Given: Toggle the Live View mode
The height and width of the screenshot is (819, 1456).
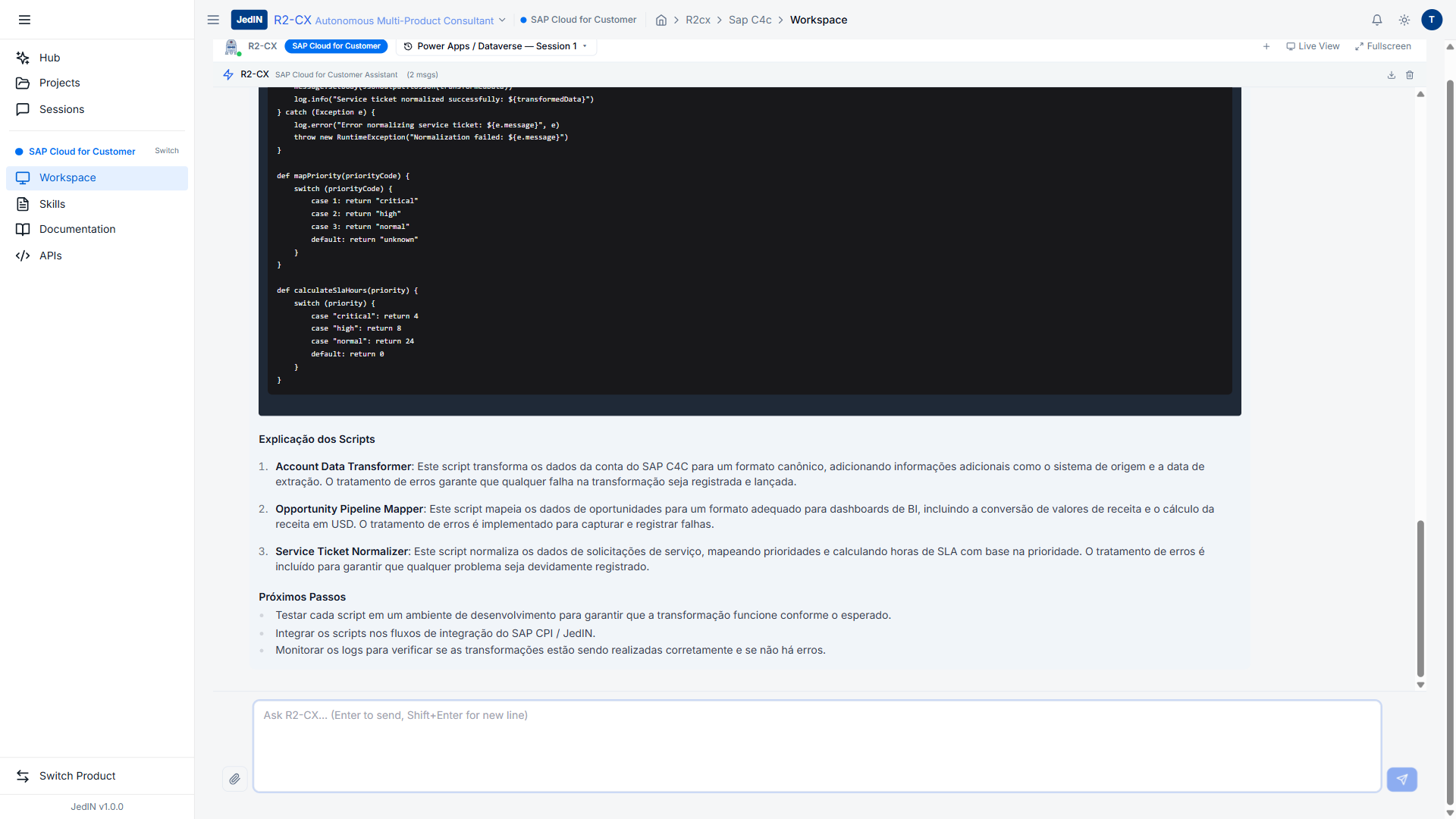Looking at the screenshot, I should pyautogui.click(x=1313, y=46).
